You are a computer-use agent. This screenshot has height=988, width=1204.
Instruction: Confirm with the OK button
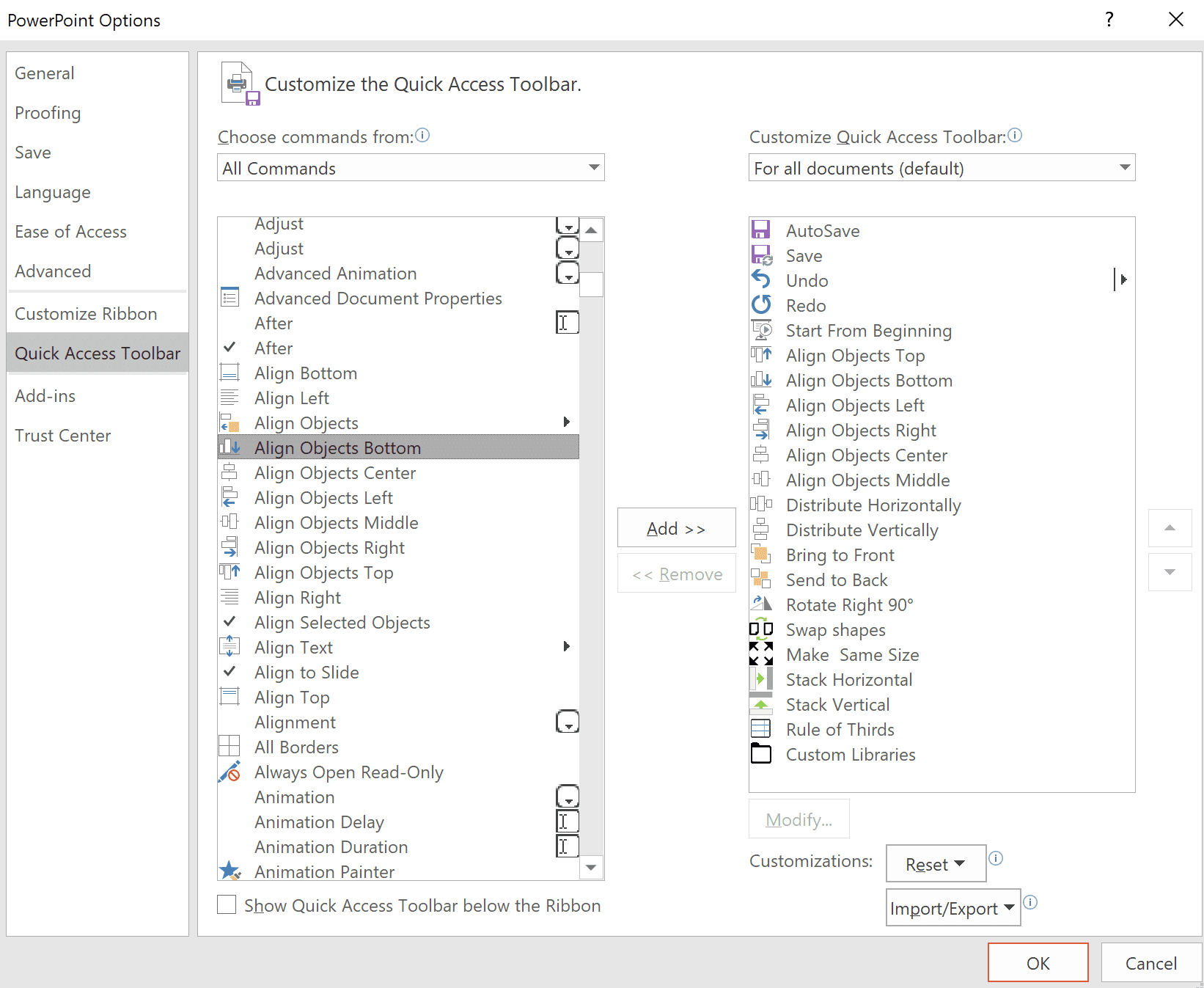(1038, 962)
